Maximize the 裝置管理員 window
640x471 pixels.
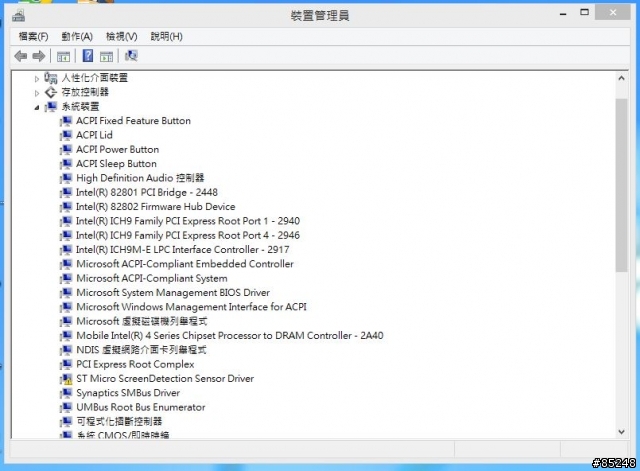[x=584, y=12]
